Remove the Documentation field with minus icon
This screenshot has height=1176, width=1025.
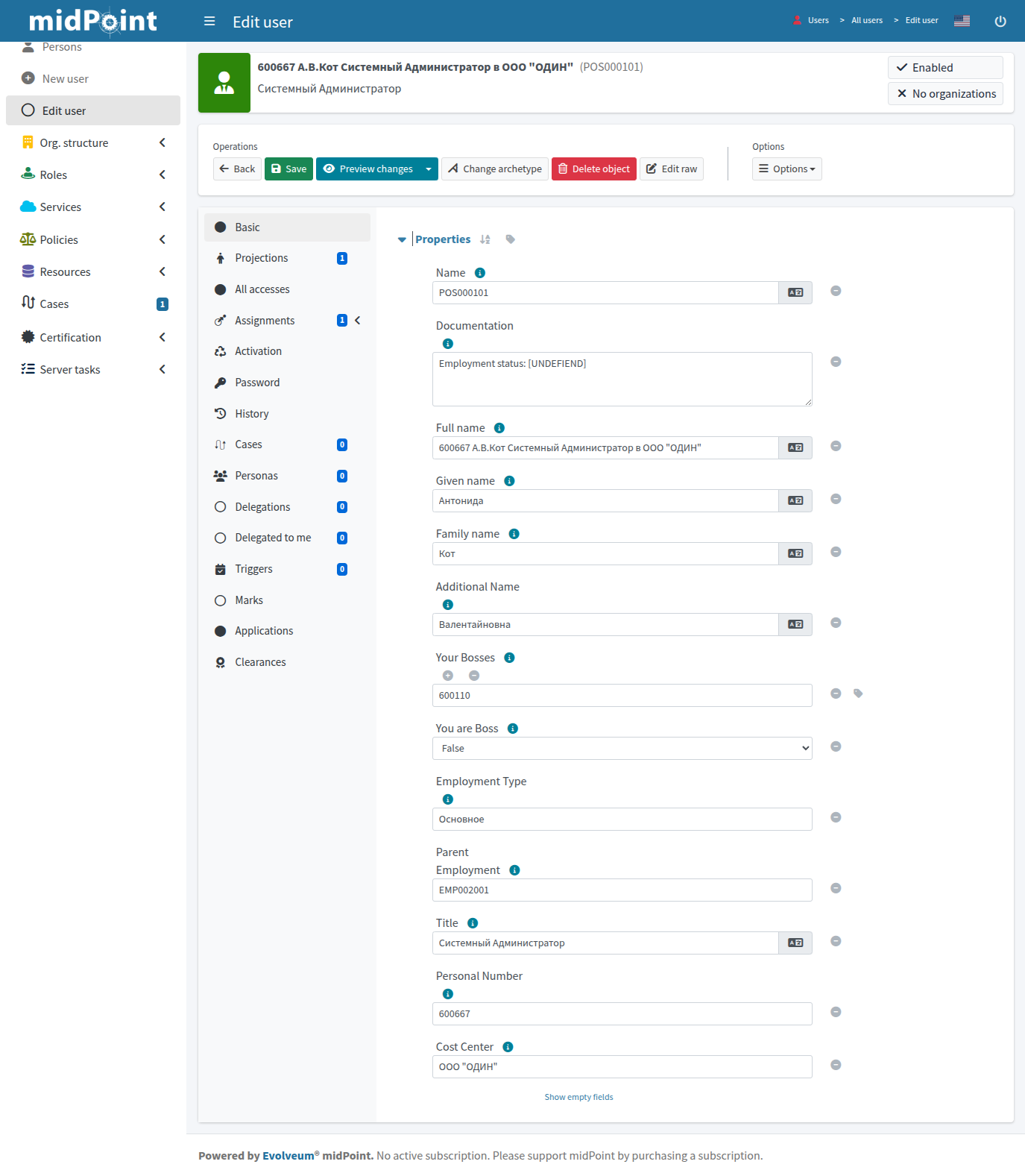point(836,362)
